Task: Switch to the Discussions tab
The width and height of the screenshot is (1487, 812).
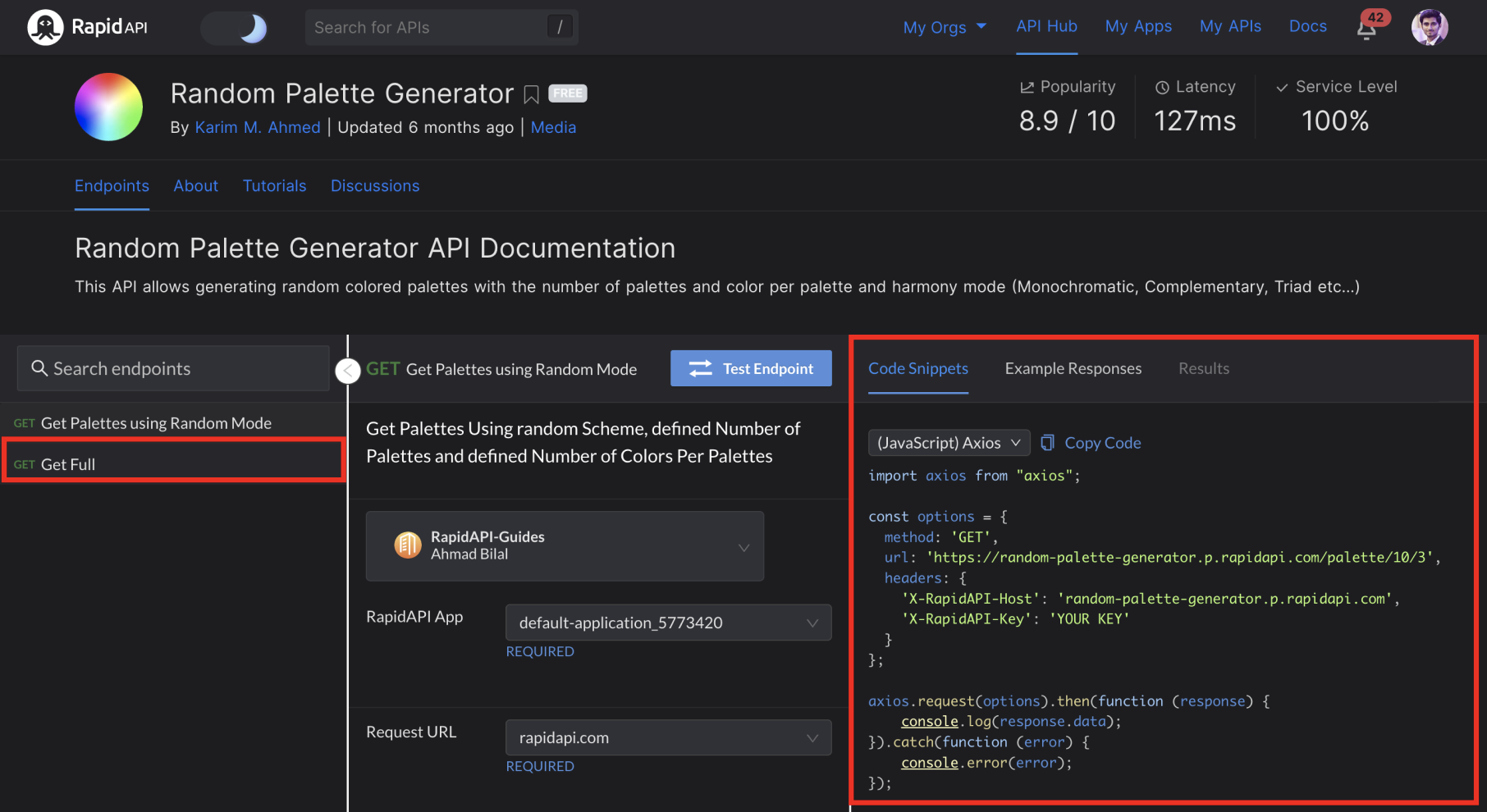Action: [x=375, y=186]
